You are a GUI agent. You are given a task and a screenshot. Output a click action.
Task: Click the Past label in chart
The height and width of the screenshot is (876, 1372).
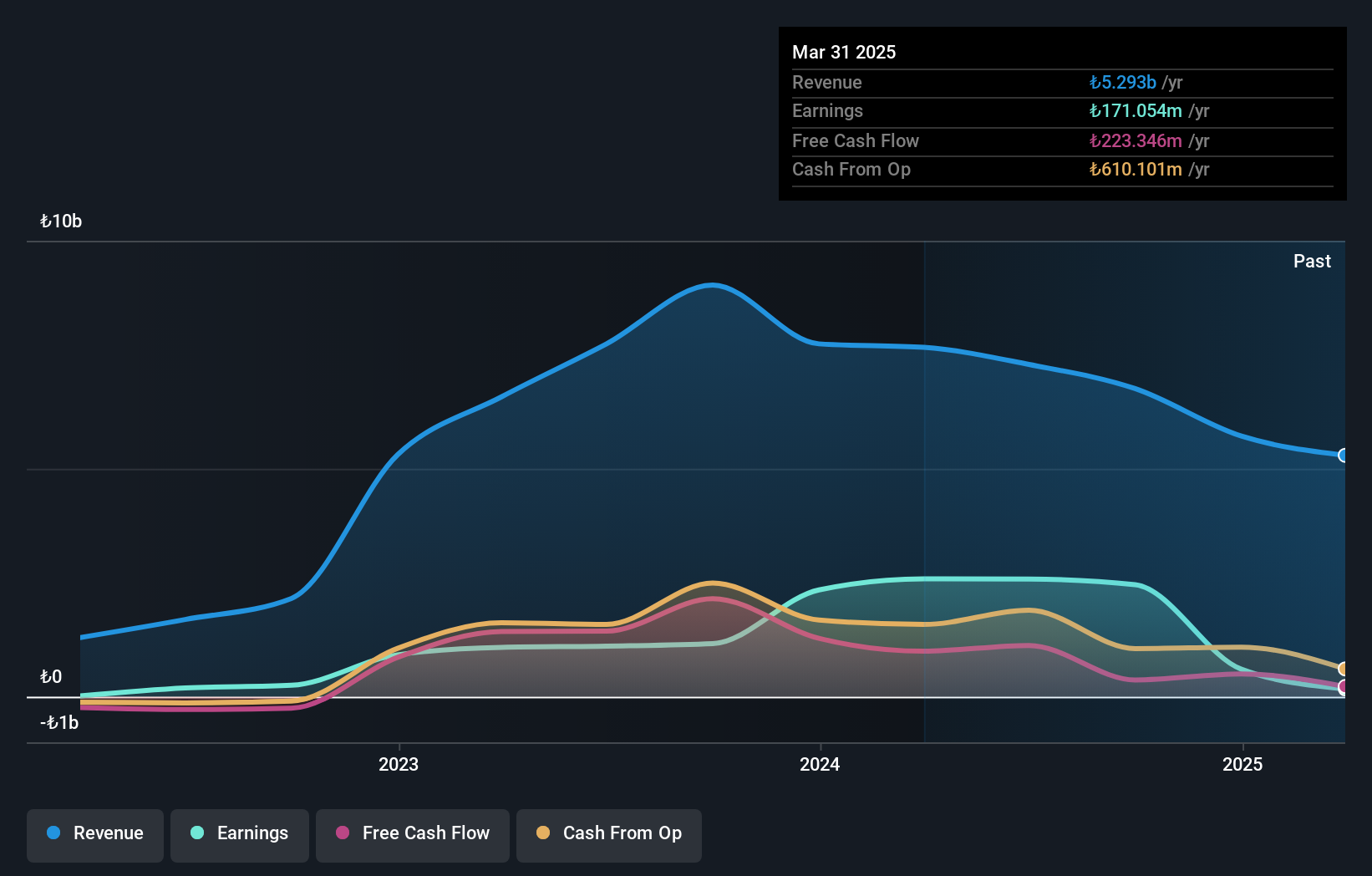1312,262
